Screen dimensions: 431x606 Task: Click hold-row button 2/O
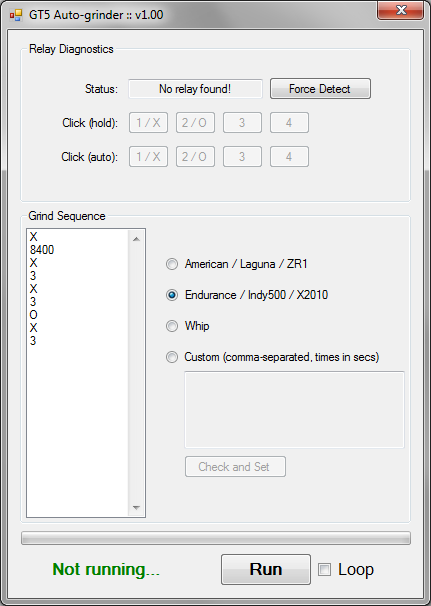pos(195,123)
